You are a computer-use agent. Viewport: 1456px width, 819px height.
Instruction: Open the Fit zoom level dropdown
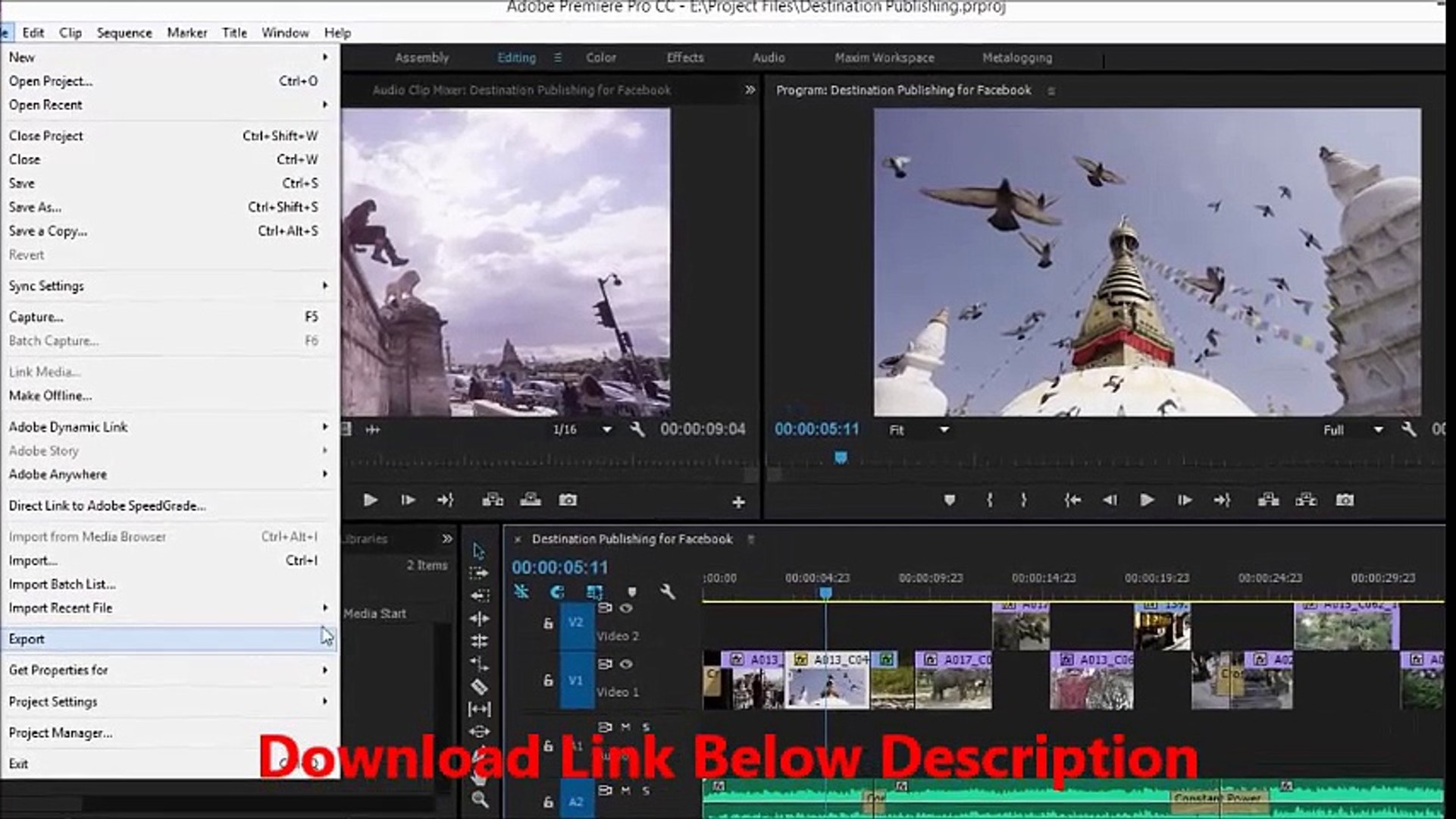pyautogui.click(x=919, y=430)
